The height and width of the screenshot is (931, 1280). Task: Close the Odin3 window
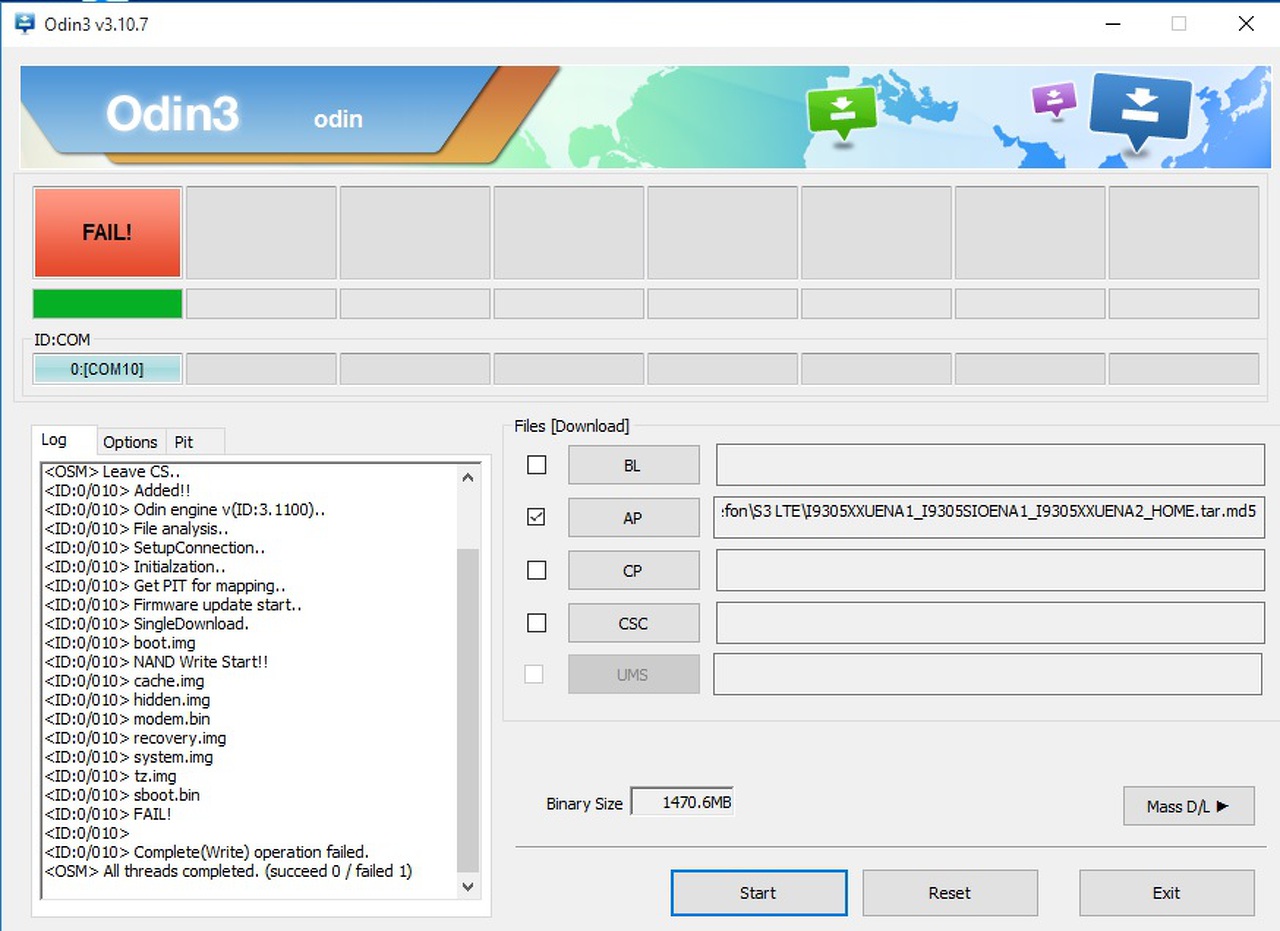[x=1246, y=24]
